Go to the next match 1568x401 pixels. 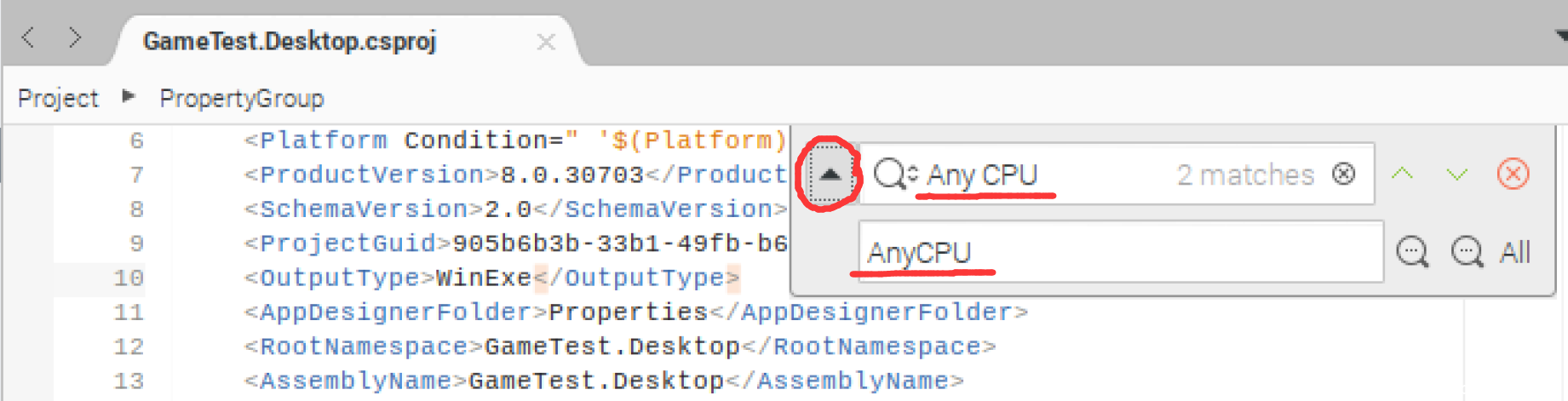1457,175
